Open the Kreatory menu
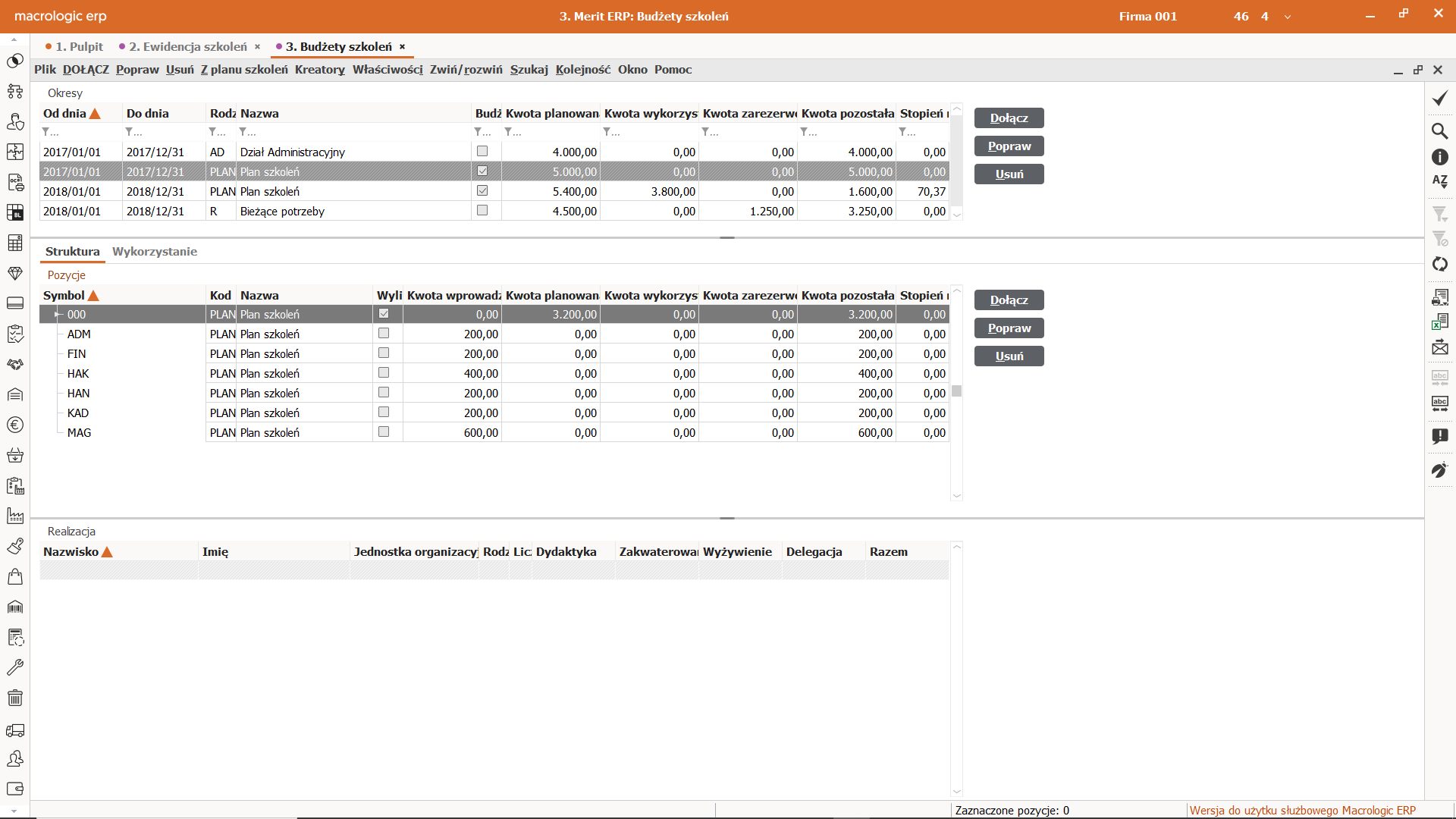Screen dimensions: 1456x819 tap(319, 70)
